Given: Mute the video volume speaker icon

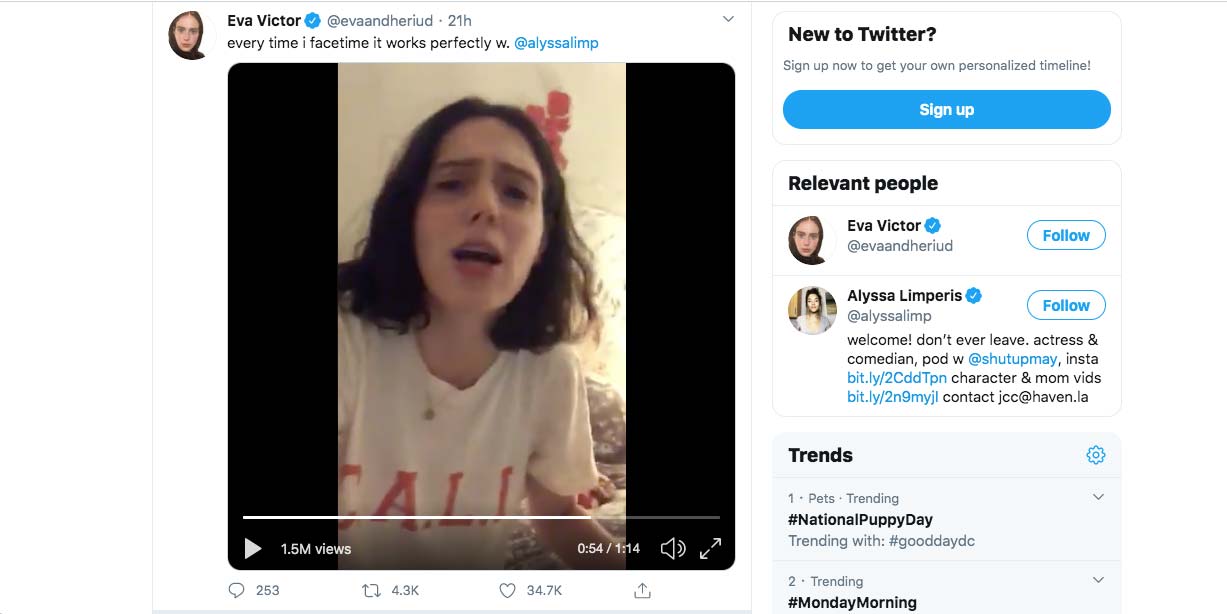Looking at the screenshot, I should click(x=673, y=549).
